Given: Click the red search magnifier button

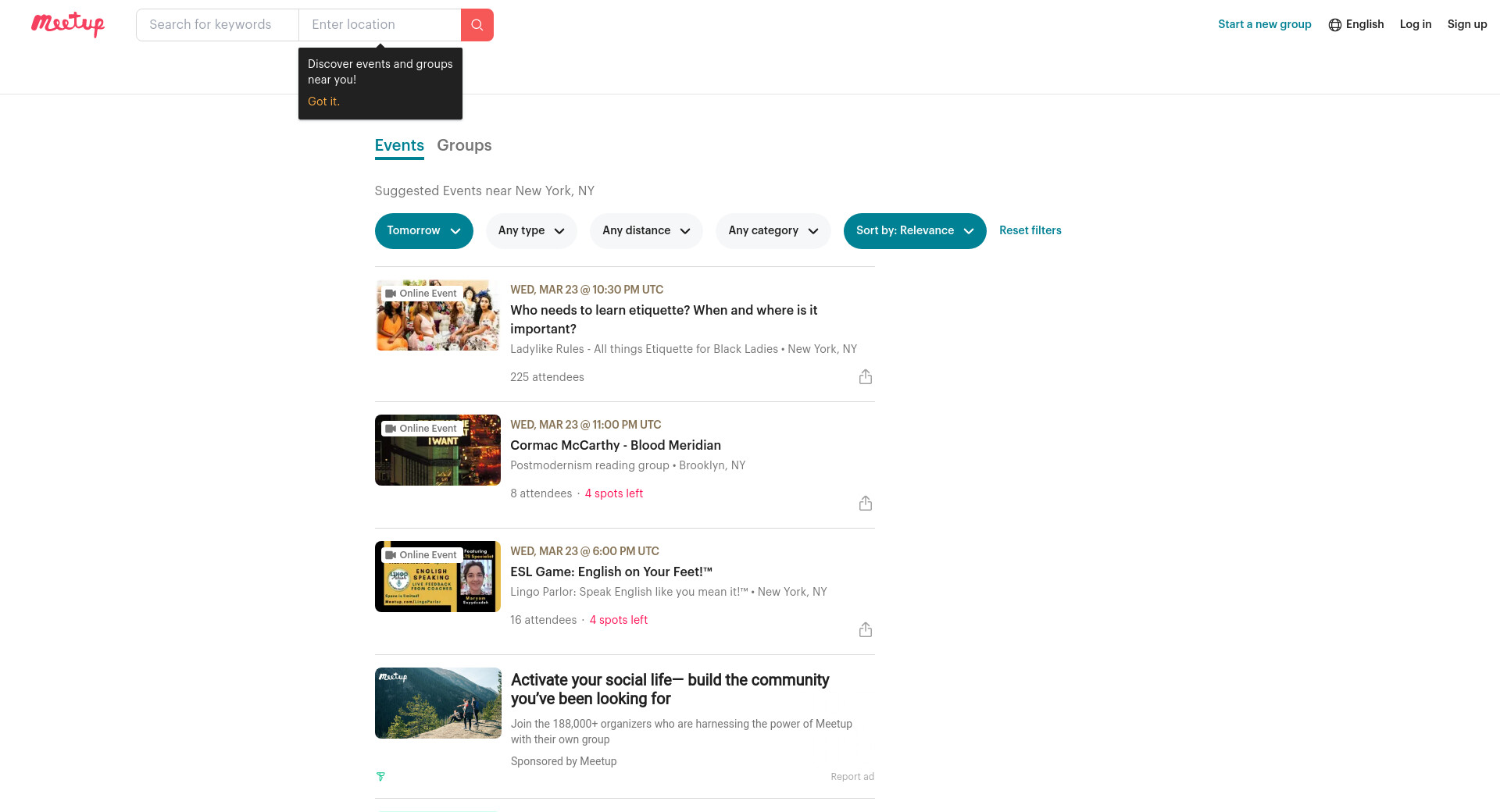Looking at the screenshot, I should point(477,25).
